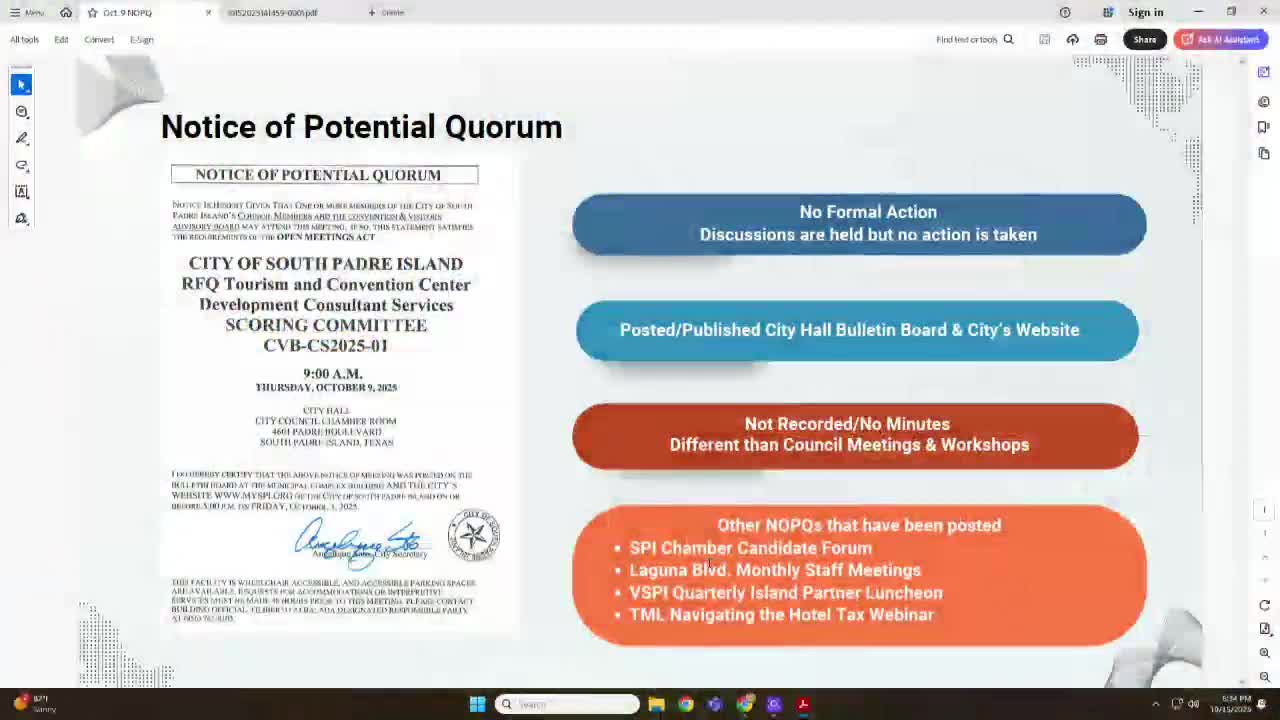Image resolution: width=1280 pixels, height=720 pixels.
Task: Select the zoom magnifier tool in left toolbar
Action: pos(22,112)
